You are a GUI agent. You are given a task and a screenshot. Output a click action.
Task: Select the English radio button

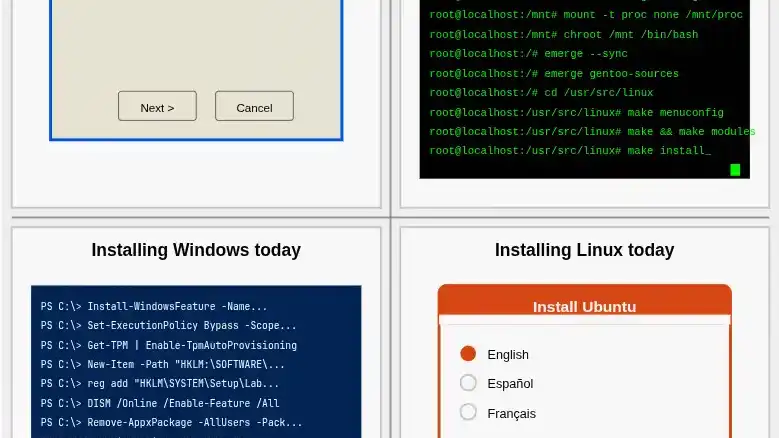coord(468,354)
